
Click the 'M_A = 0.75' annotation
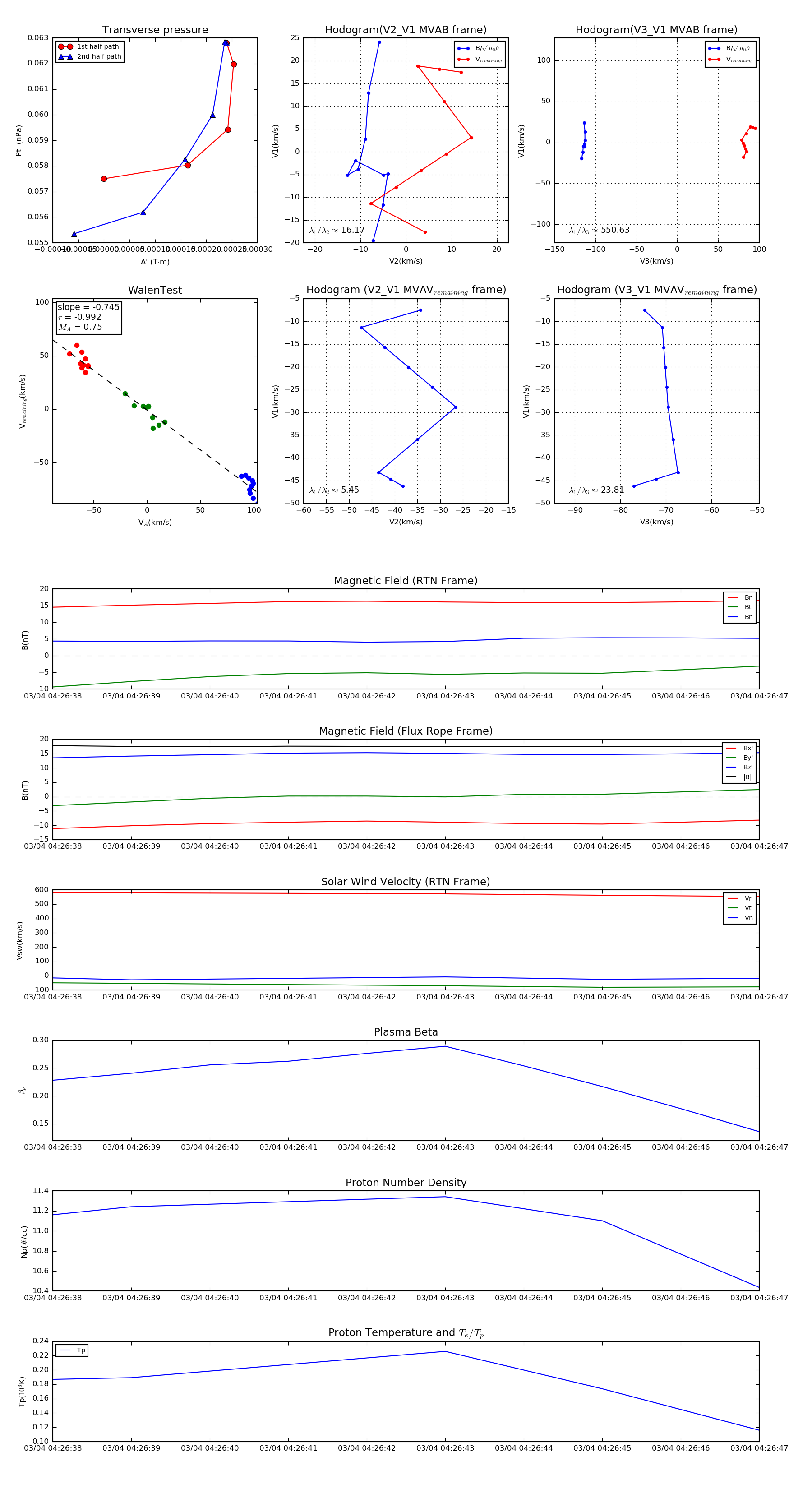[x=80, y=327]
